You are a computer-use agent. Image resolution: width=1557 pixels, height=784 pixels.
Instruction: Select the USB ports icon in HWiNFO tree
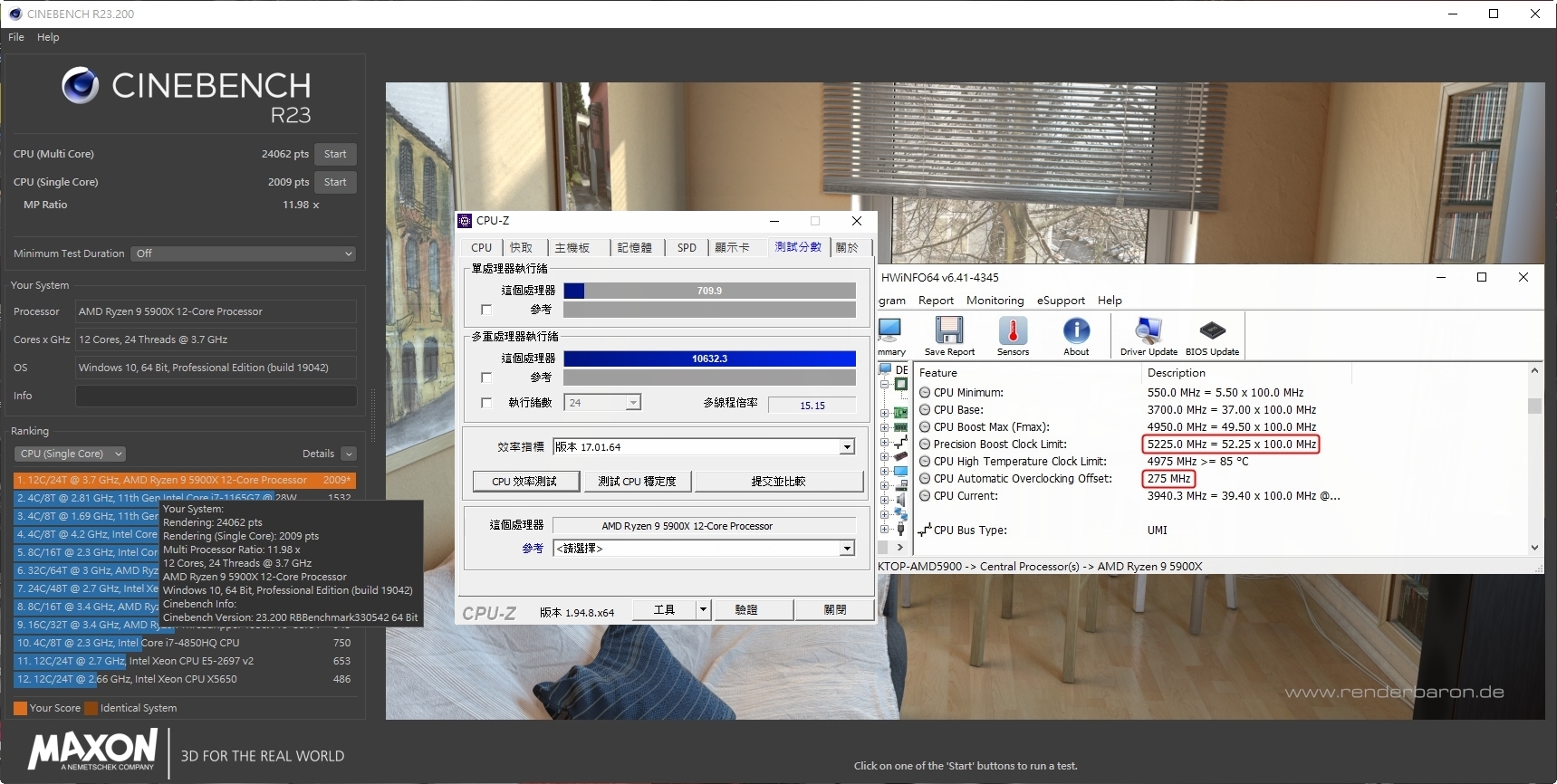point(901,529)
